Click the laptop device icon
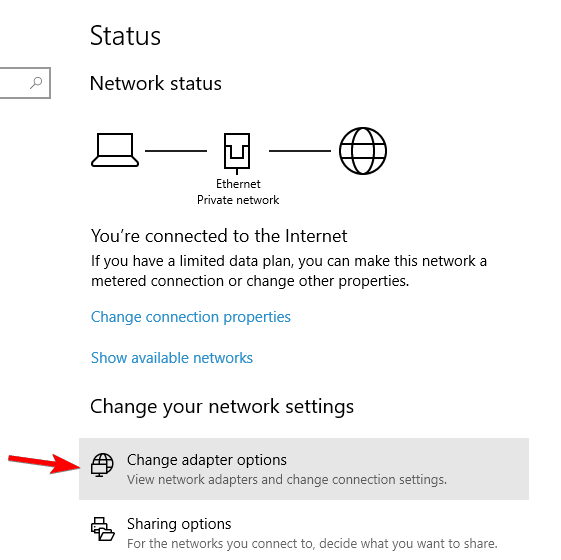Screen dimensions: 561x560 [115, 150]
